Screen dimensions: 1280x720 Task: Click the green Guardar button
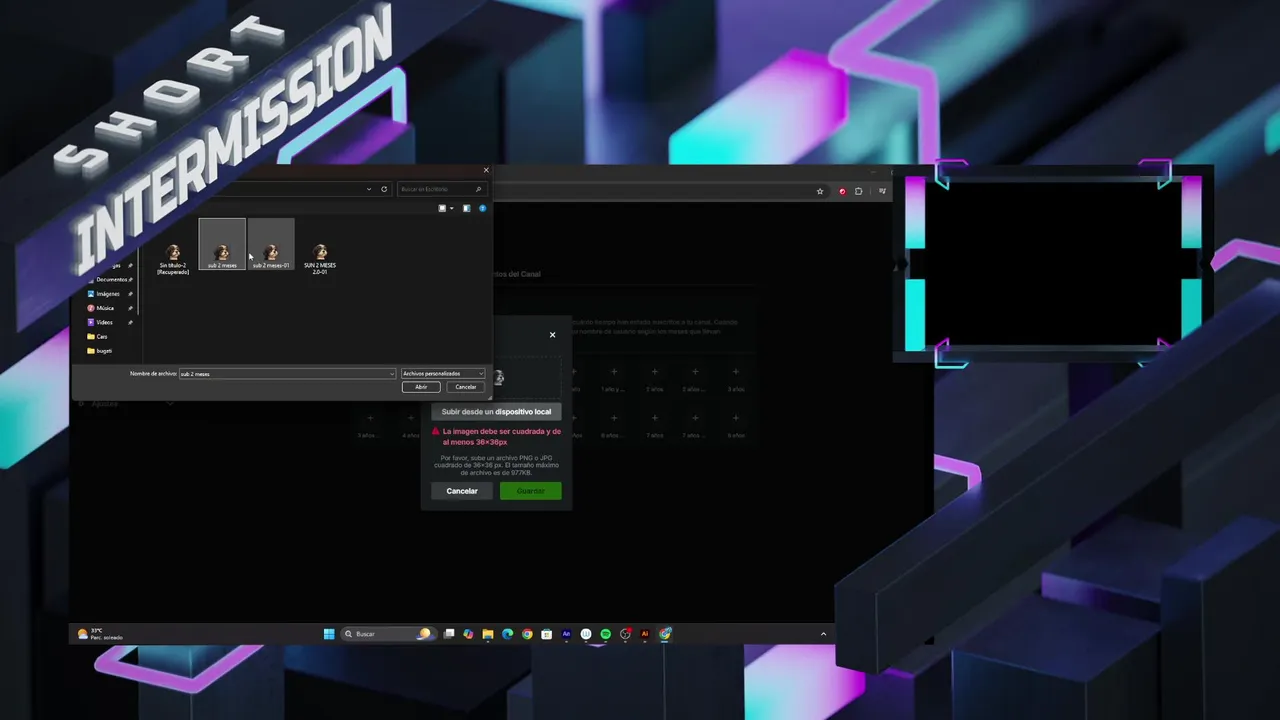tap(530, 491)
